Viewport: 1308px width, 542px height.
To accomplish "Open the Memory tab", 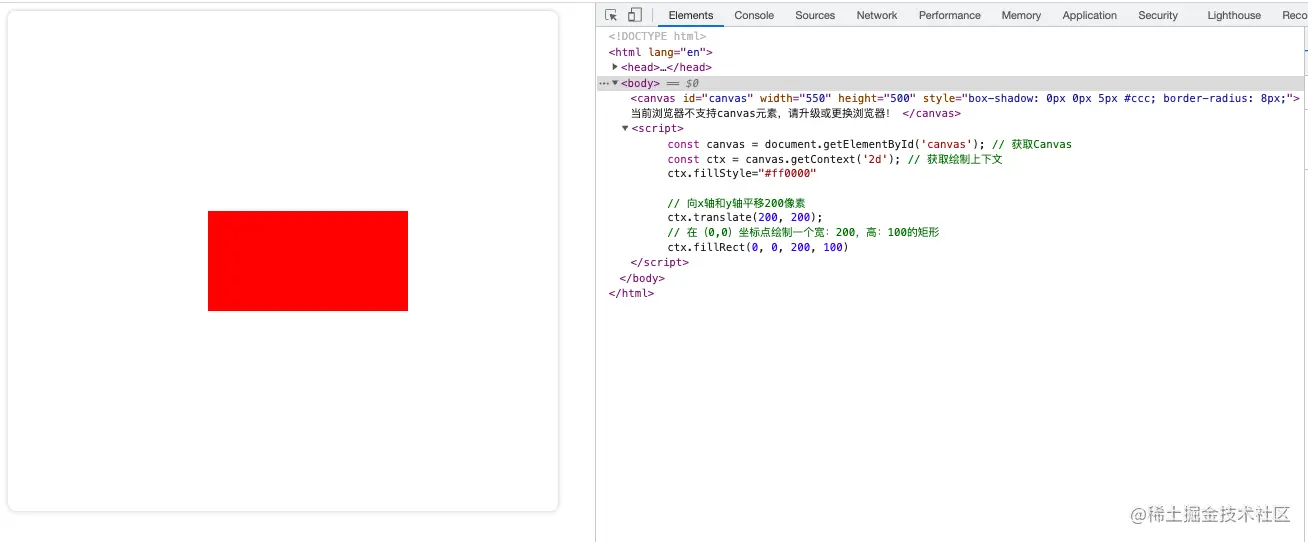I will 1021,15.
